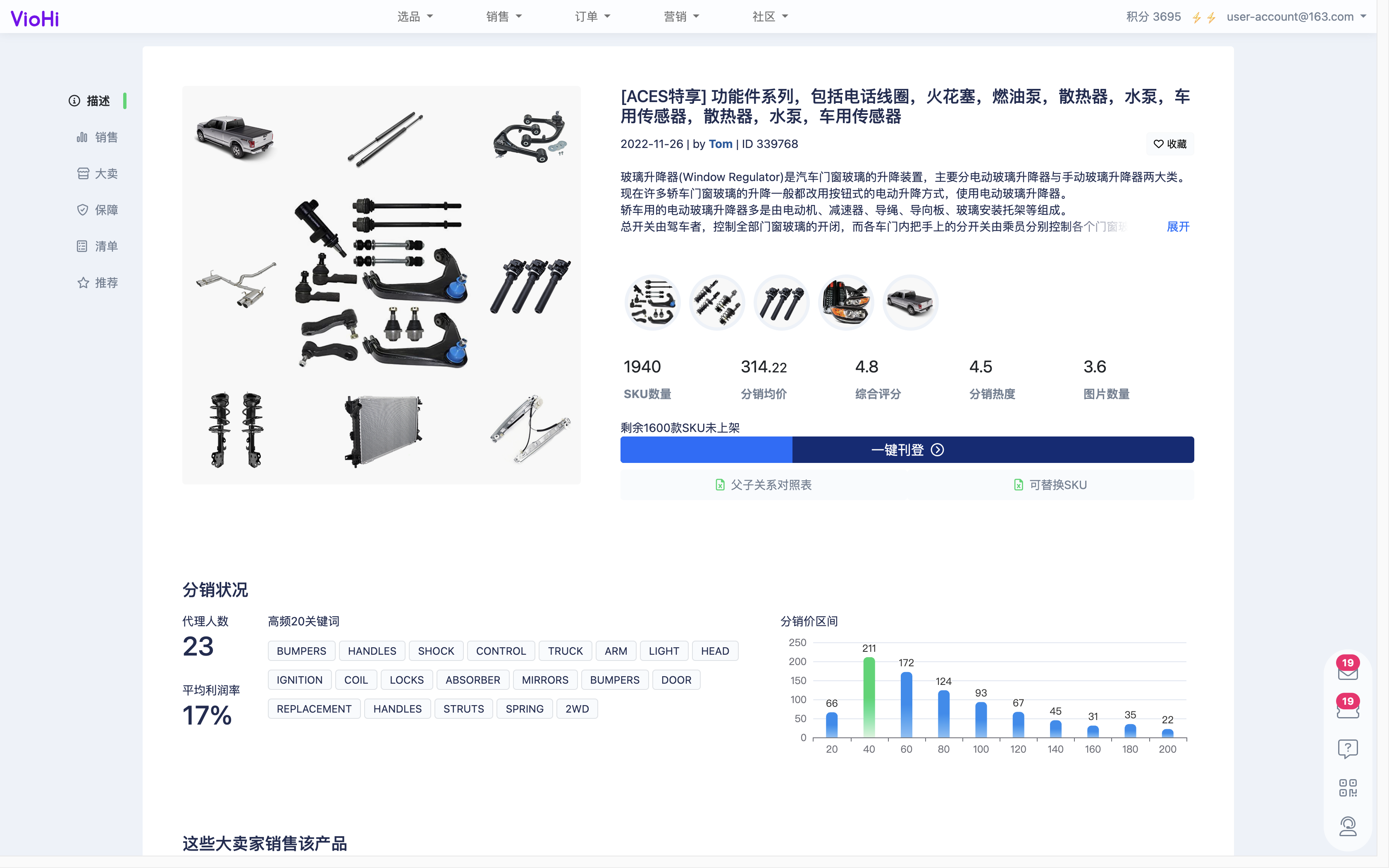This screenshot has width=1389, height=868.
Task: Click the shield icon beside 保障
Action: pyautogui.click(x=83, y=210)
